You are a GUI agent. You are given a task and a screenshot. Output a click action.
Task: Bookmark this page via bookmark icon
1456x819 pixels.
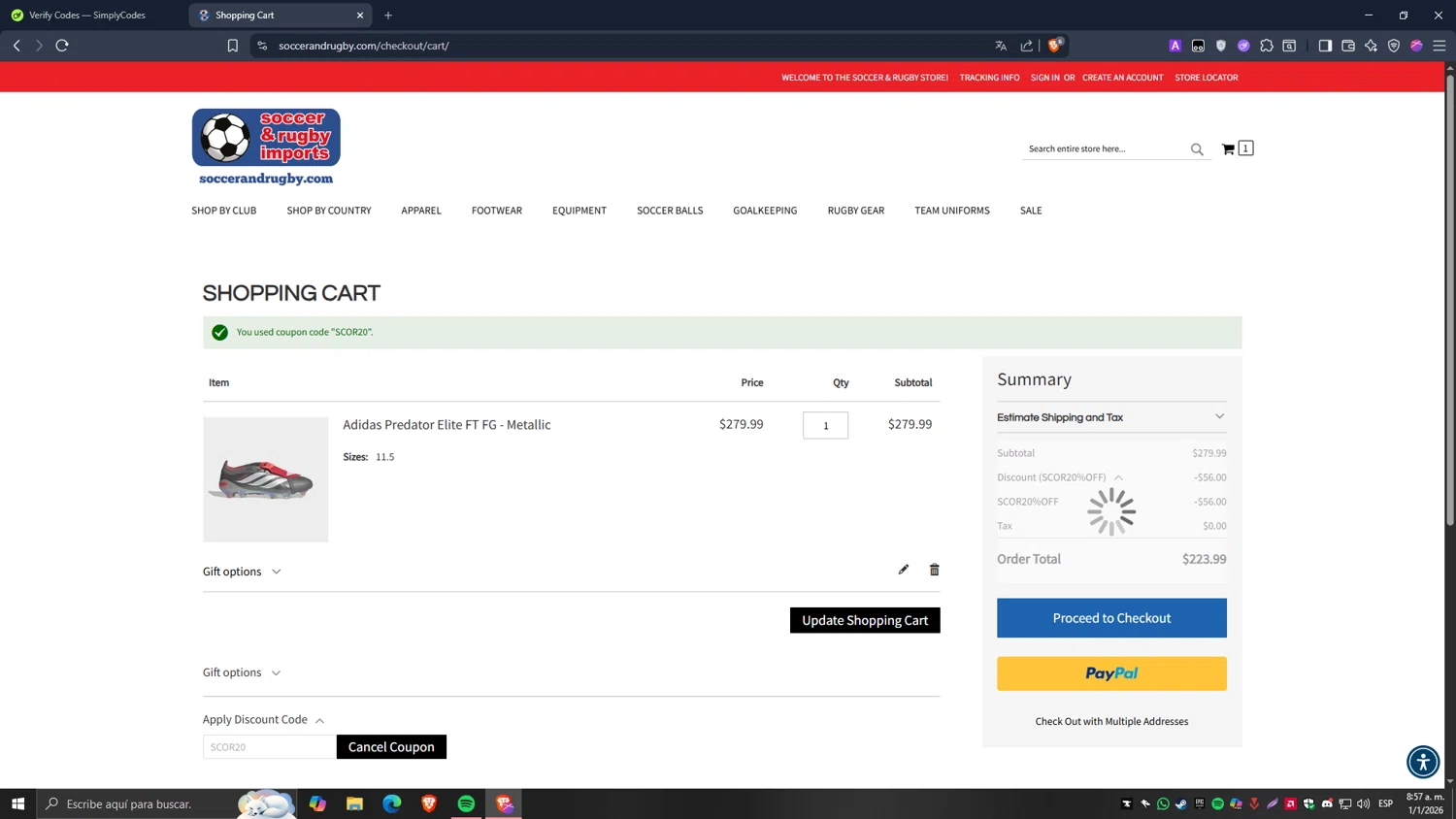[233, 46]
